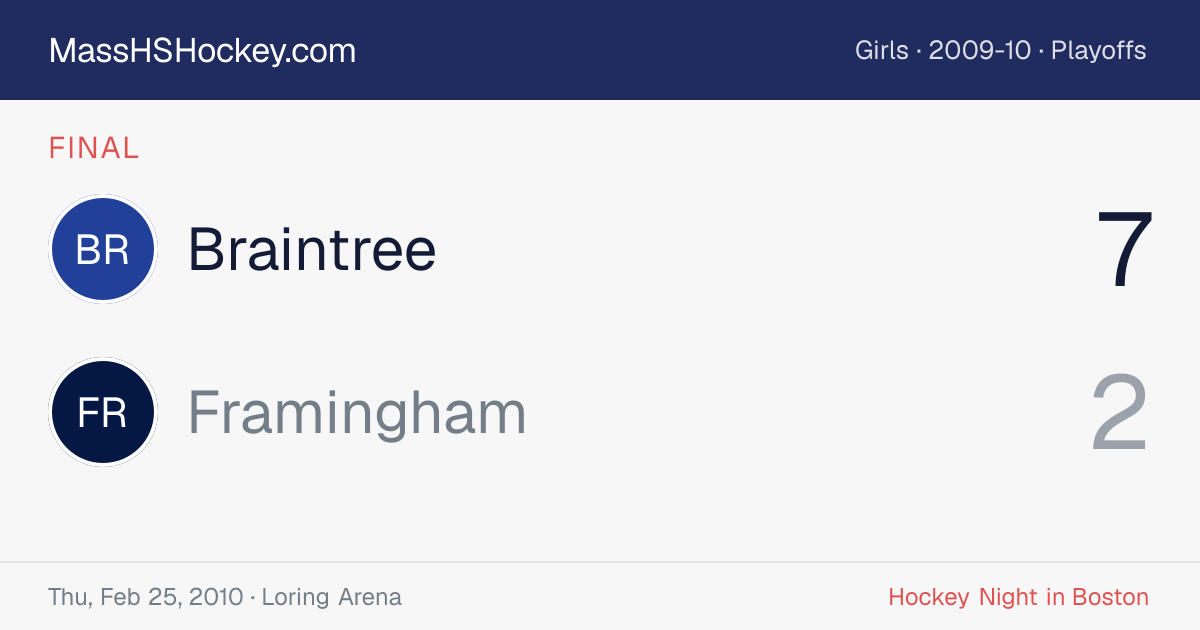The width and height of the screenshot is (1200, 630).
Task: Click the FINAL game status label
Action: coord(94,148)
